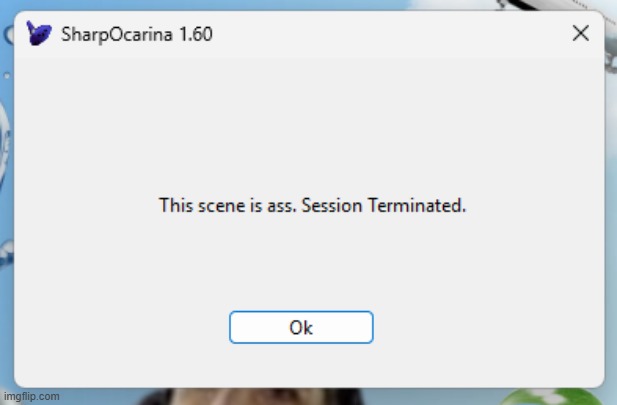Click the blank dialog area above the message

tap(310, 120)
